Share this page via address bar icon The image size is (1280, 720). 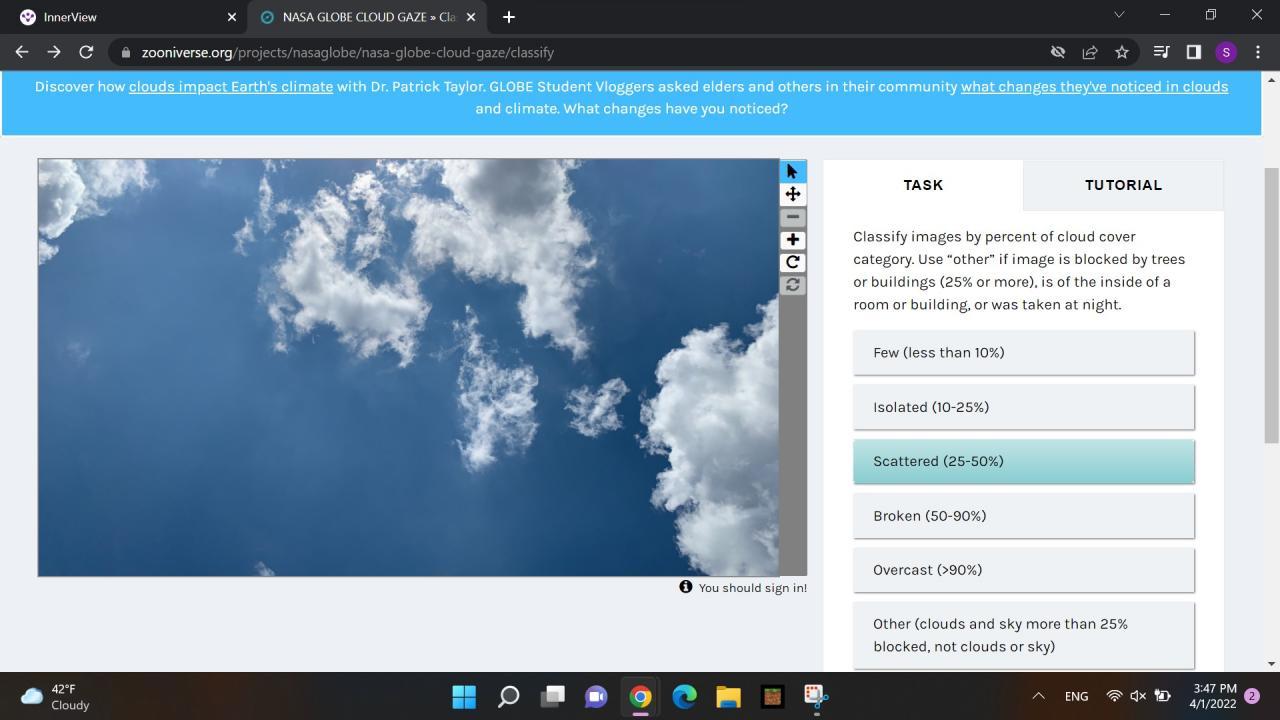[x=1090, y=52]
